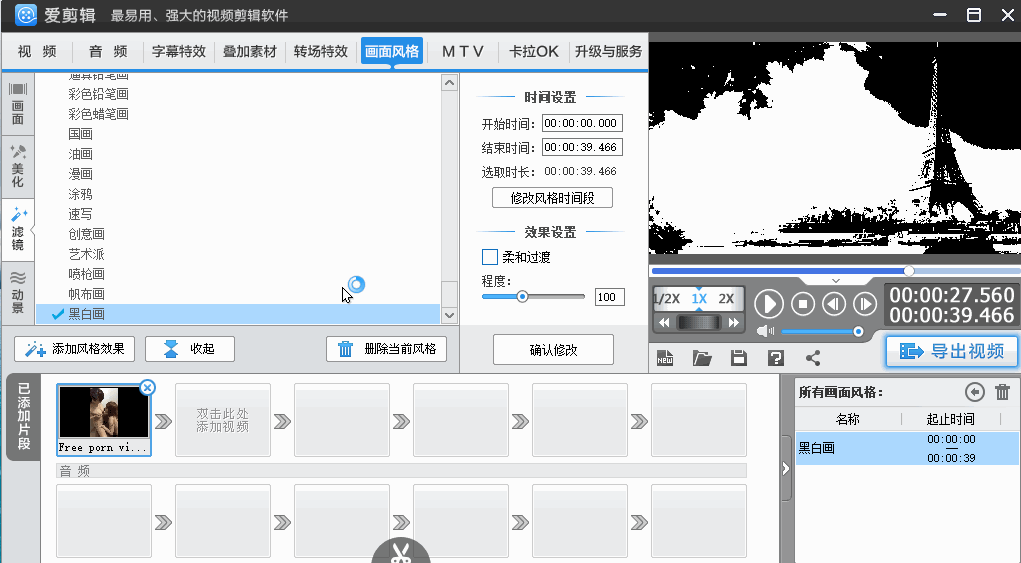Set playback speed to 2X

click(x=726, y=299)
